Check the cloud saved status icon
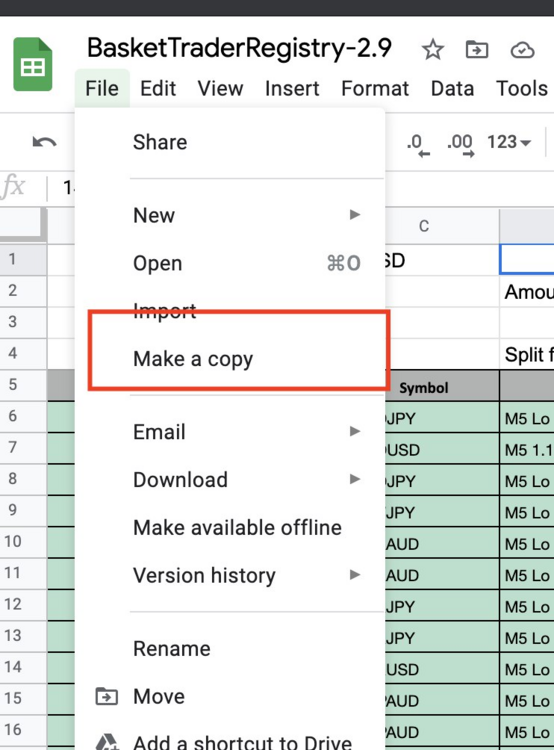554x750 pixels. 522,50
